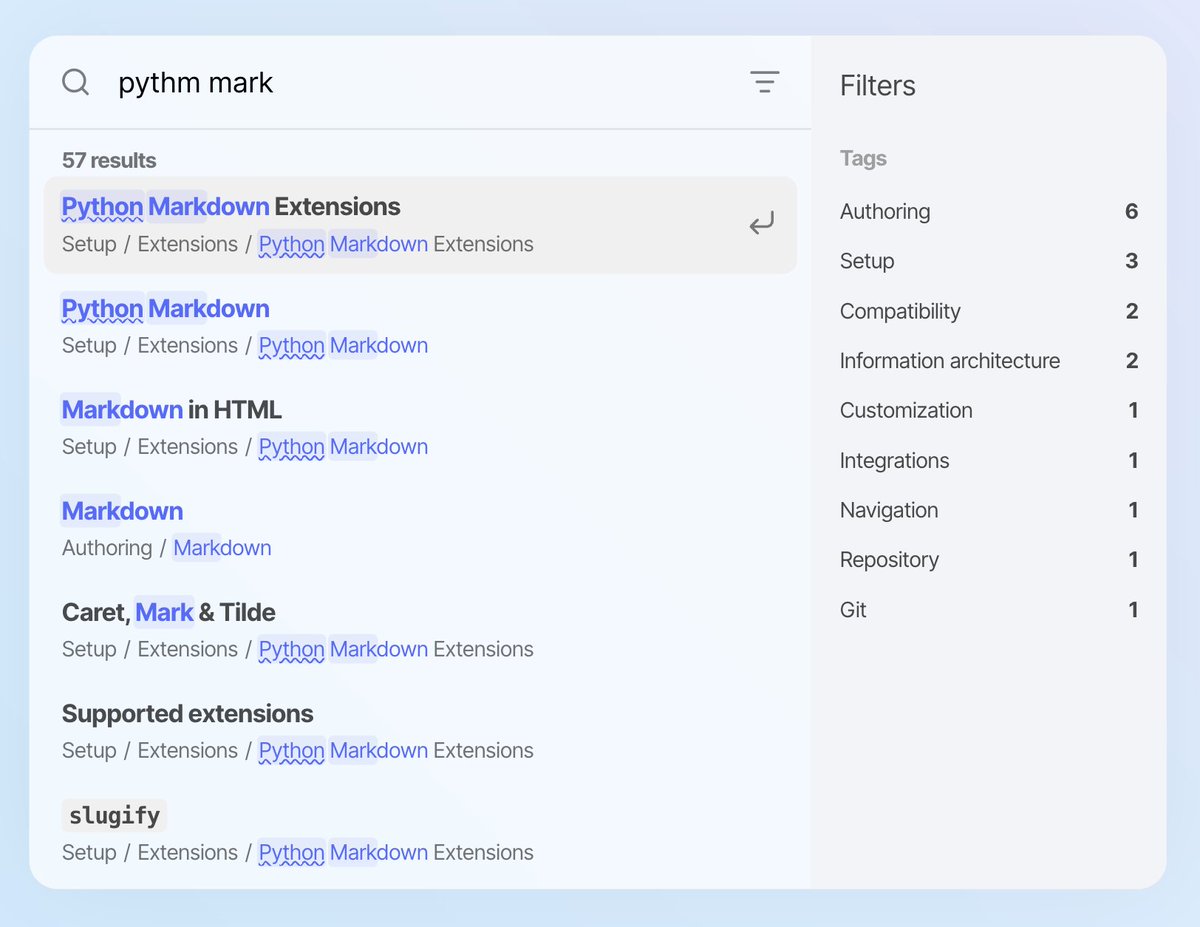1200x927 pixels.
Task: Click the '57 results' count text
Action: [109, 160]
